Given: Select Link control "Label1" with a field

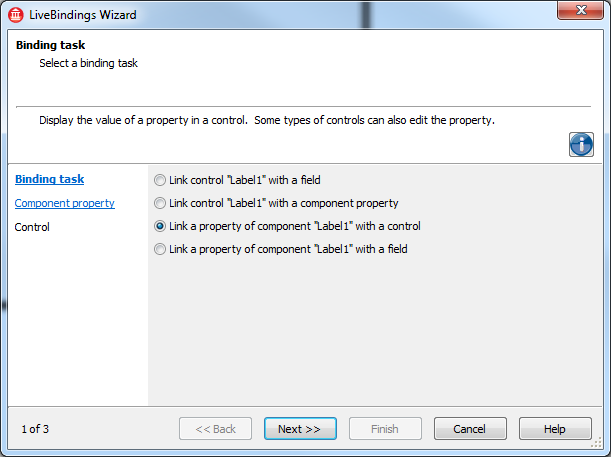Looking at the screenshot, I should pyautogui.click(x=237, y=180).
